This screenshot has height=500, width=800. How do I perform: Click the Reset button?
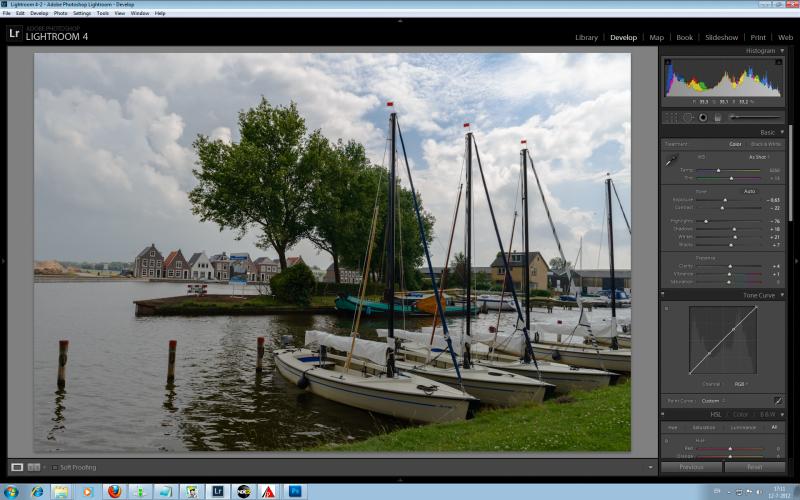point(755,467)
